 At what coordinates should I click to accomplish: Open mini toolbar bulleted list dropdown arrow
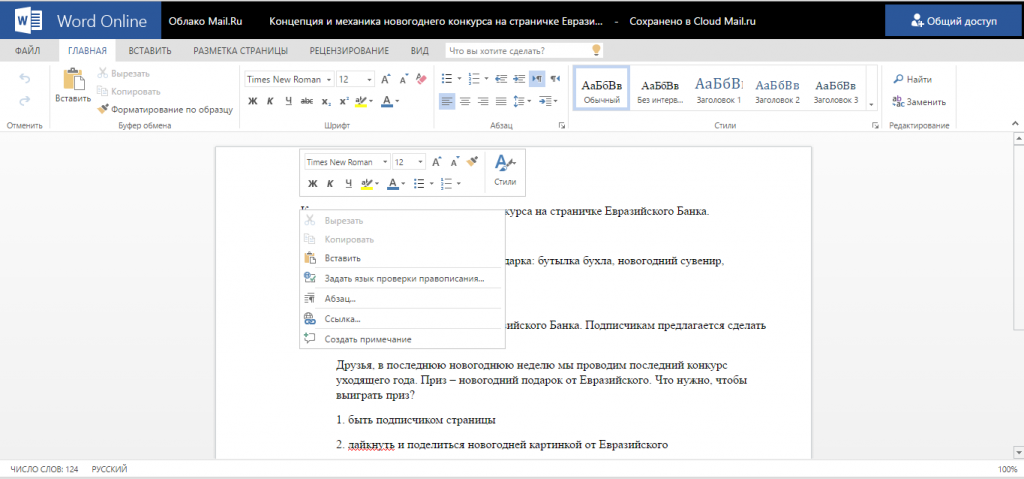(x=432, y=184)
